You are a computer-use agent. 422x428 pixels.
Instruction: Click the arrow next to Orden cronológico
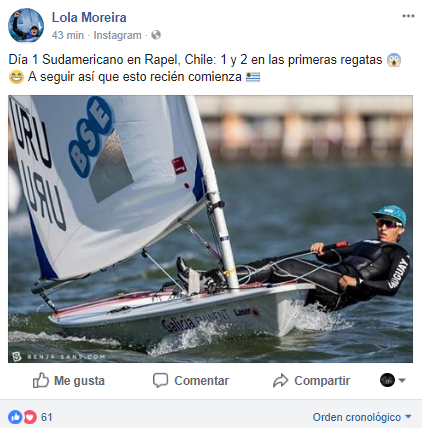click(408, 417)
